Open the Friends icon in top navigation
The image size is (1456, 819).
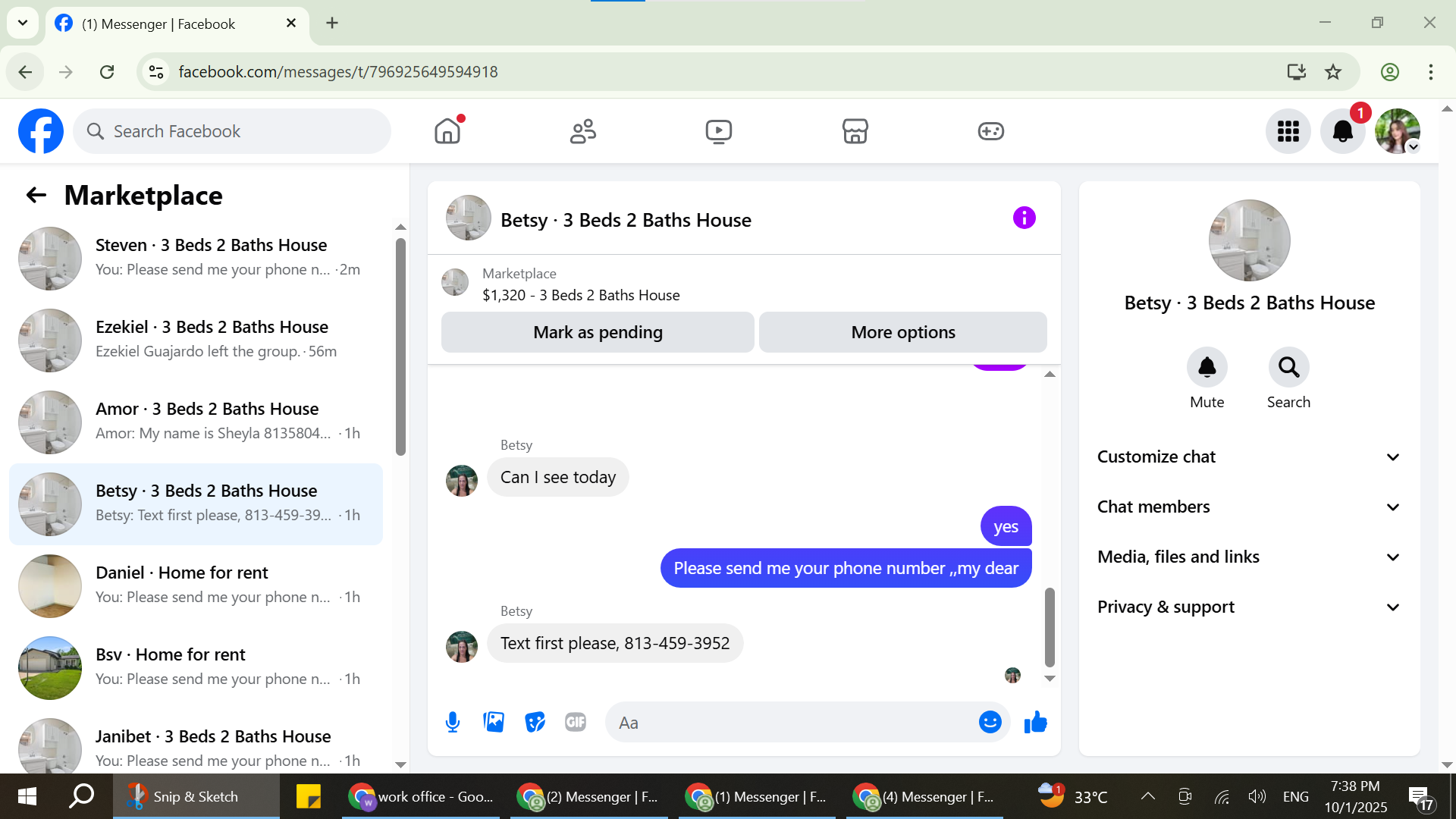(x=583, y=131)
